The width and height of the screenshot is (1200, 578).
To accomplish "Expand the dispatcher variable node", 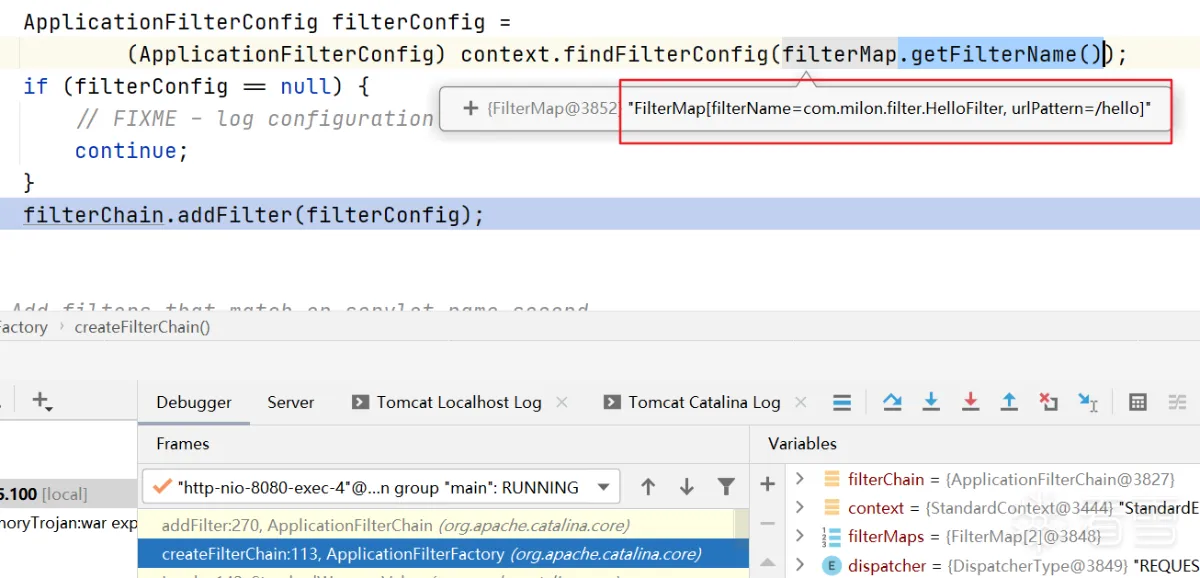I will pyautogui.click(x=800, y=566).
